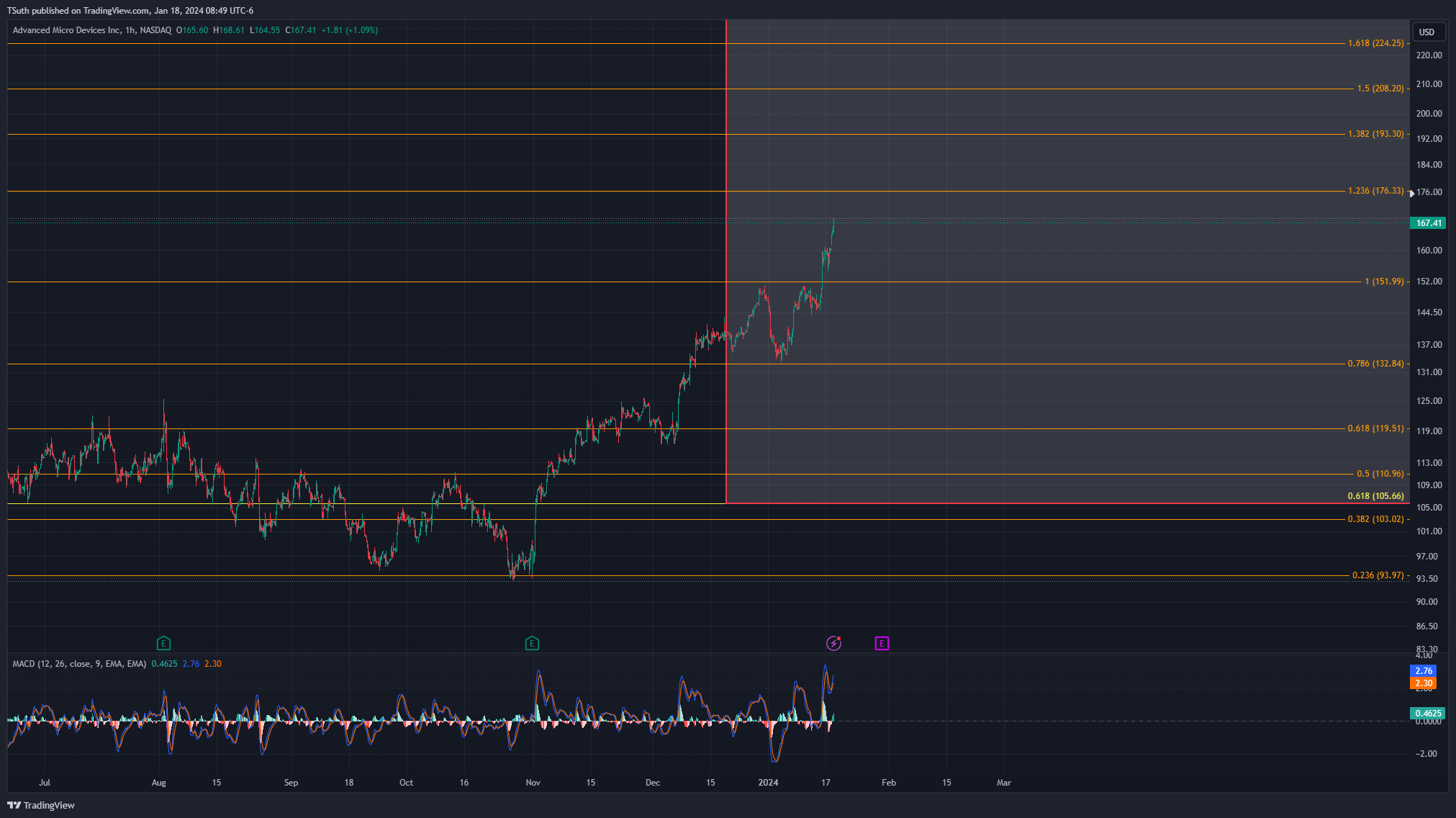
Task: Click the −2.00 tick on MACD axis
Action: [x=1426, y=754]
